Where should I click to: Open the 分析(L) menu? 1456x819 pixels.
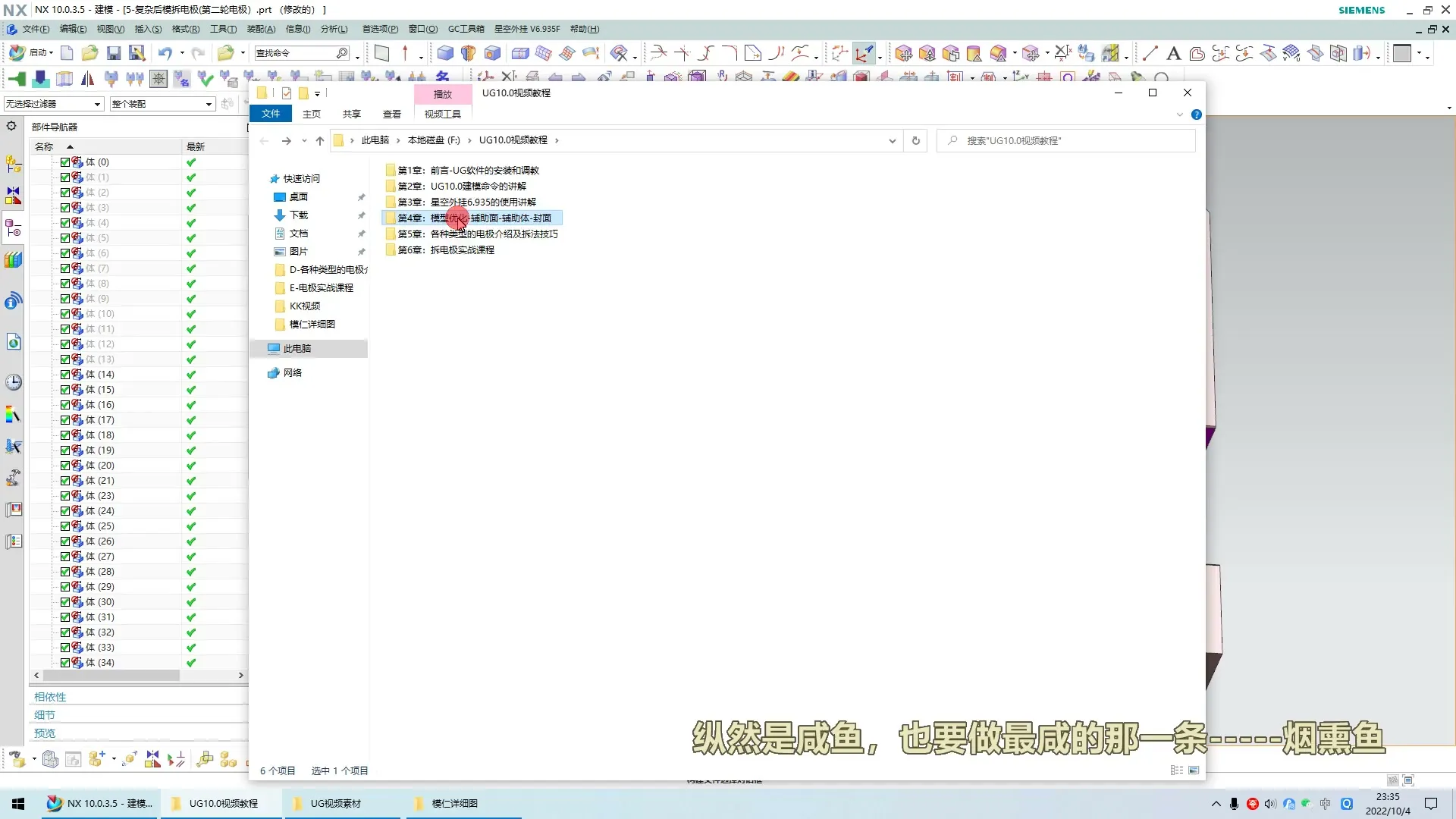[x=334, y=29]
